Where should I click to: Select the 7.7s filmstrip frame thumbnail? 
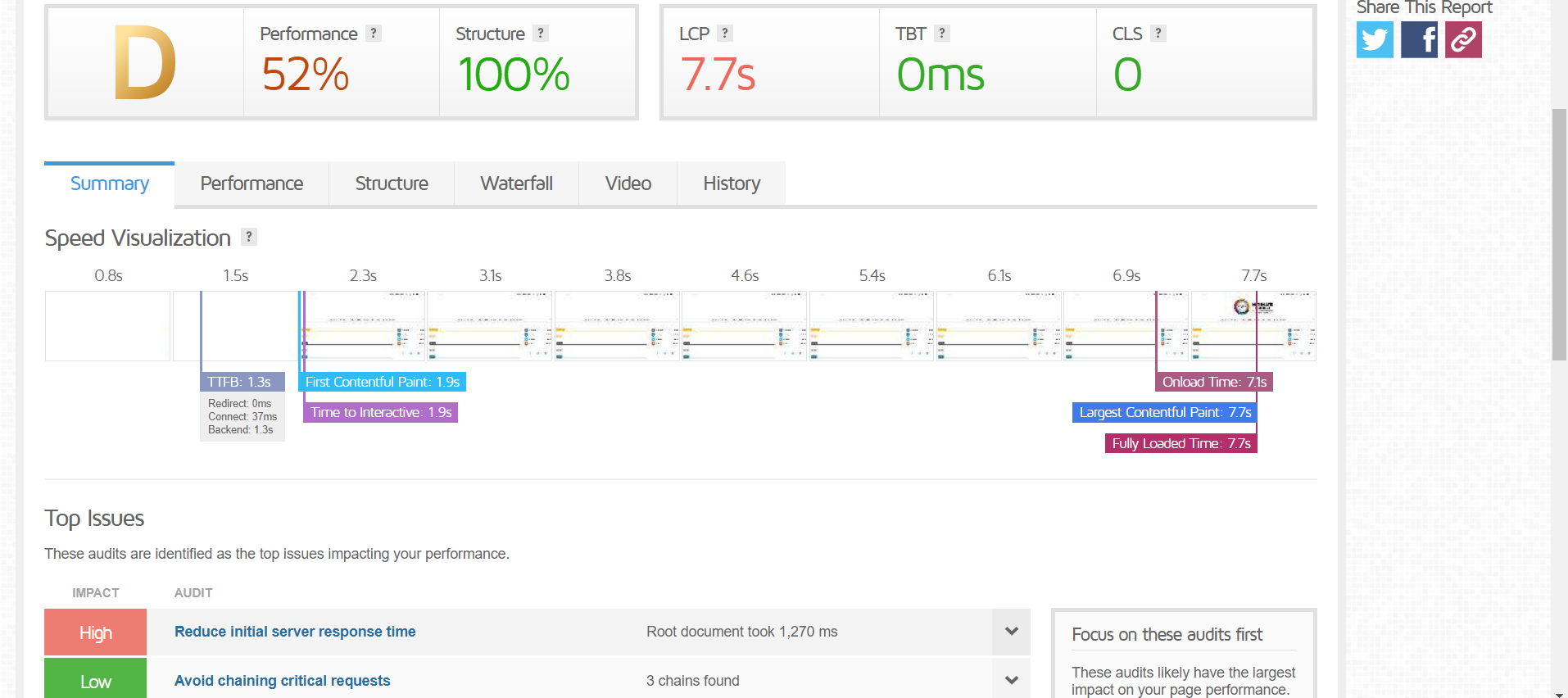tap(1253, 326)
